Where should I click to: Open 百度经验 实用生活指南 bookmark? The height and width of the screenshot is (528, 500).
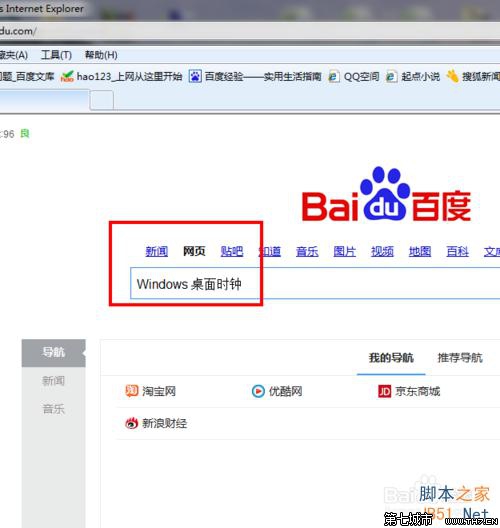click(263, 77)
